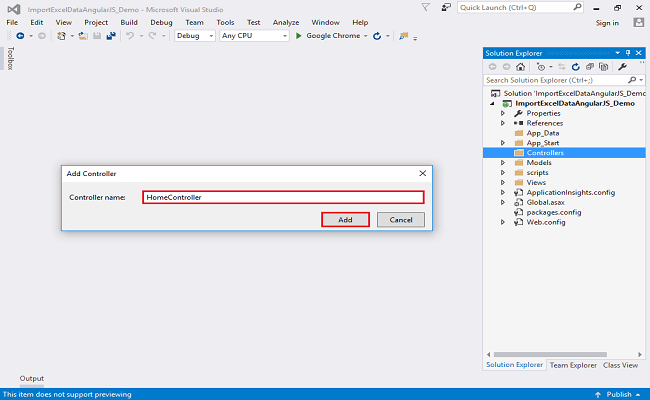This screenshot has height=400, width=650.
Task: Click the Solution Explorer Forward arrow icon
Action: click(x=506, y=67)
